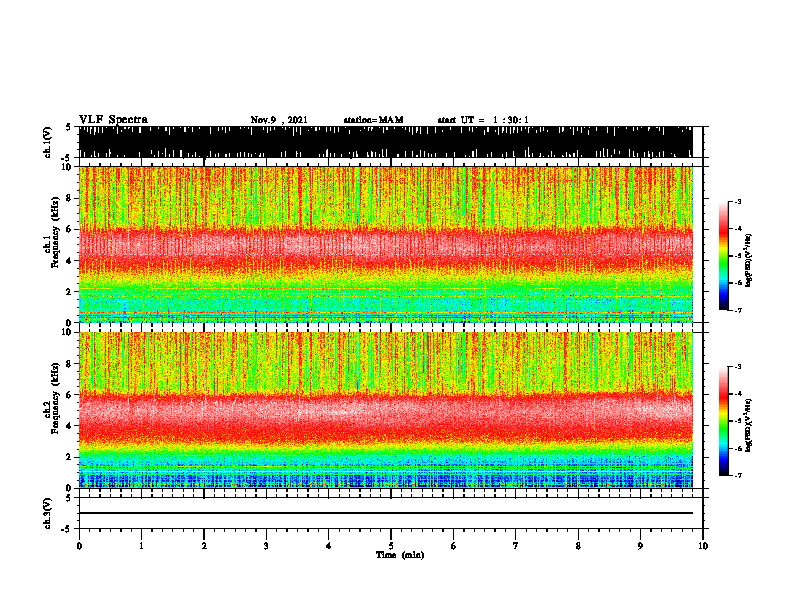Screen dimensions: 792x612
Task: Click the "8" tick on the Time axis
Action: tap(578, 546)
